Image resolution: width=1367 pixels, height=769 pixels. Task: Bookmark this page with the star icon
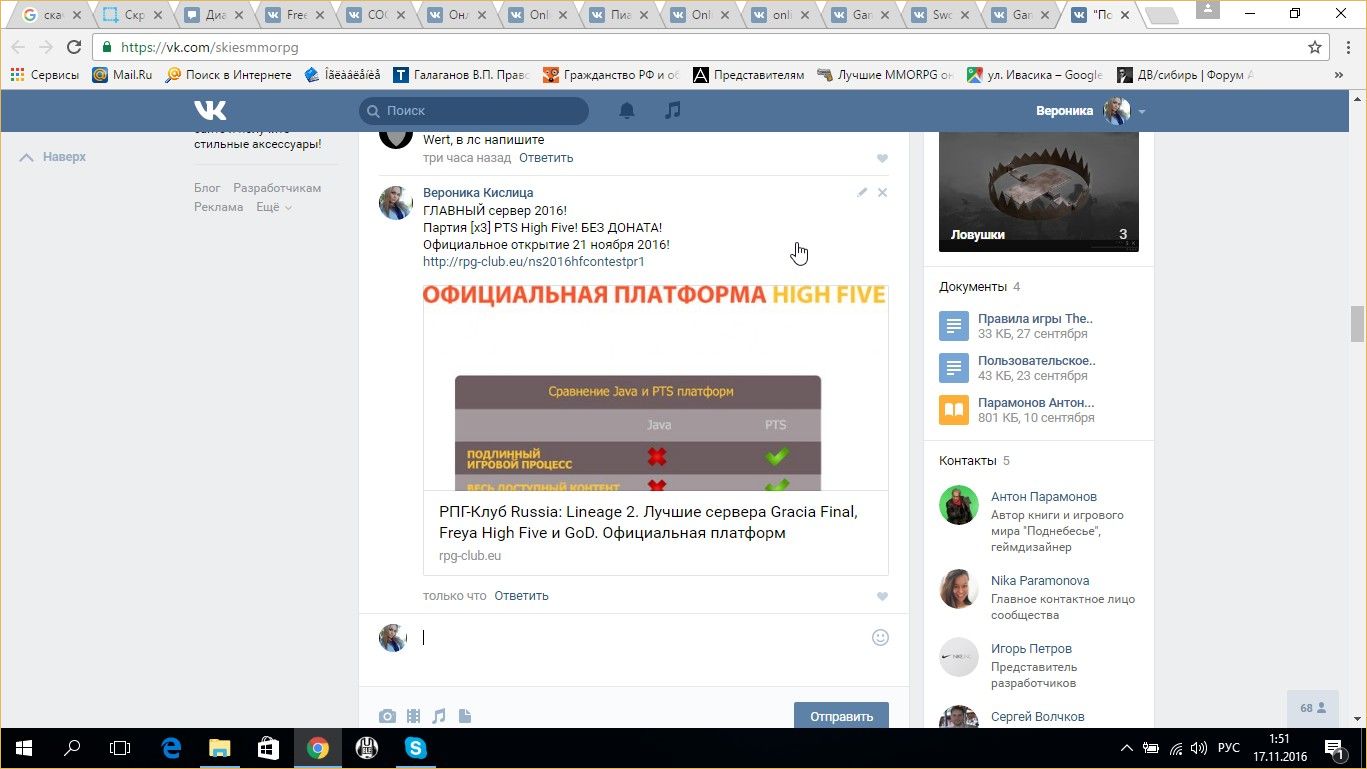click(x=1315, y=47)
